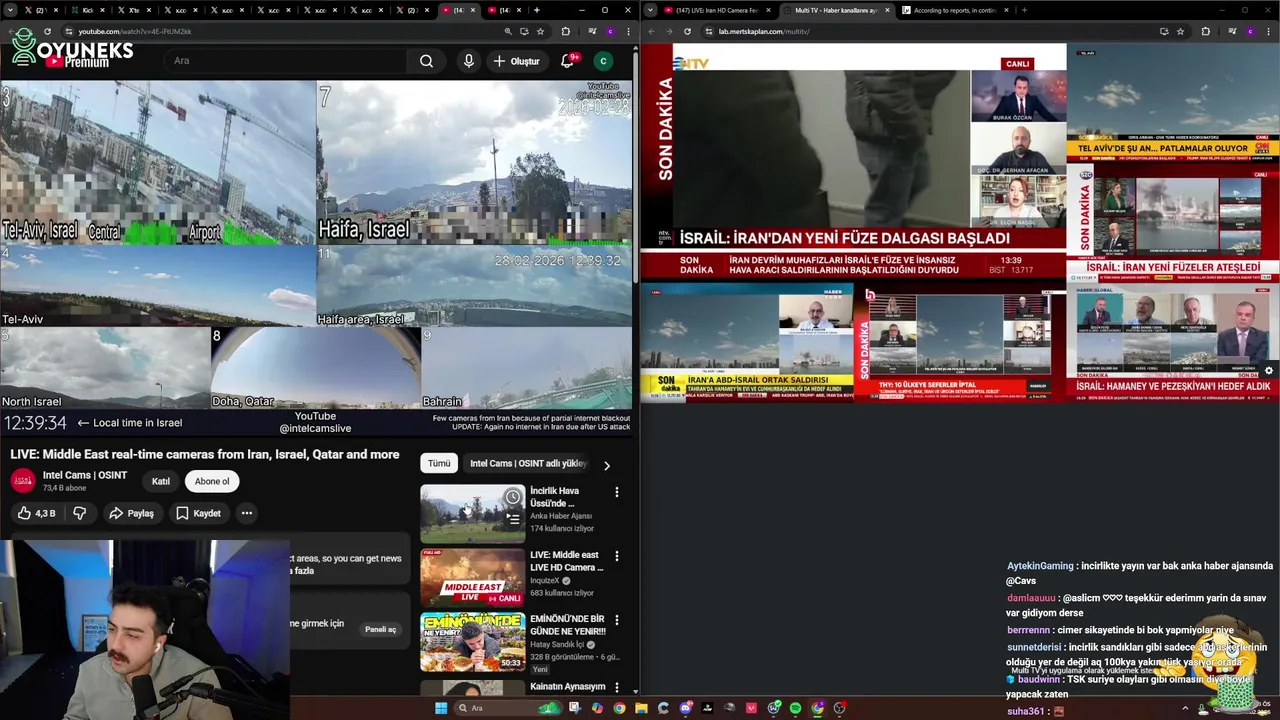1280x720 pixels.
Task: Click the Intel Cams channel avatar
Action: click(22, 481)
